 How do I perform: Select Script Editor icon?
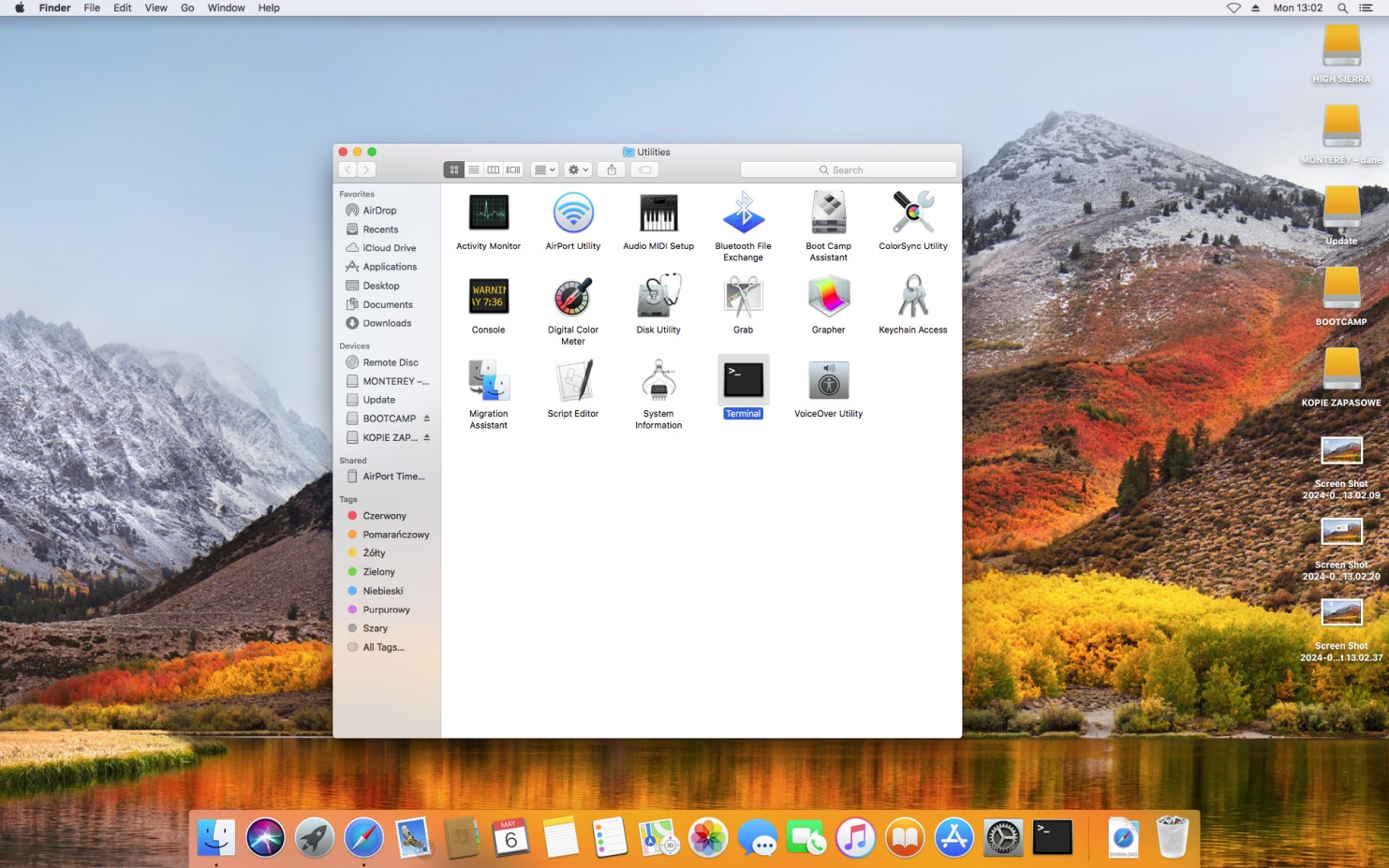pyautogui.click(x=573, y=380)
